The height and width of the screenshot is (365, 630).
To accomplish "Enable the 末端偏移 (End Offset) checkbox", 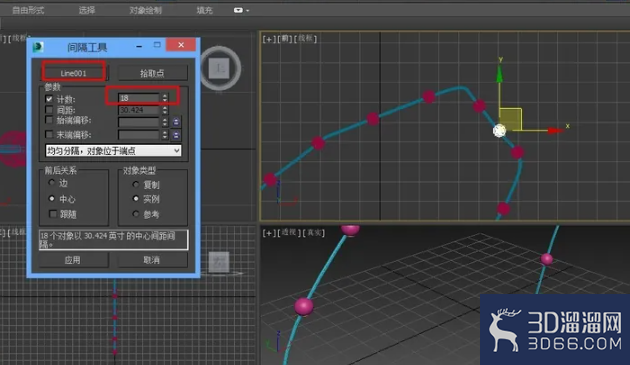I will (49, 134).
